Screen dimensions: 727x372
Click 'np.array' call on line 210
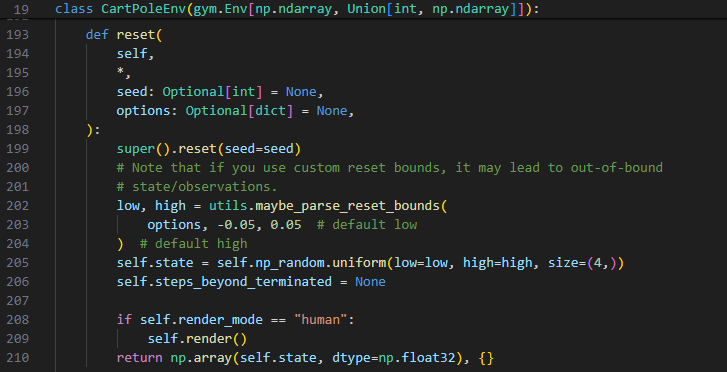tap(201, 358)
